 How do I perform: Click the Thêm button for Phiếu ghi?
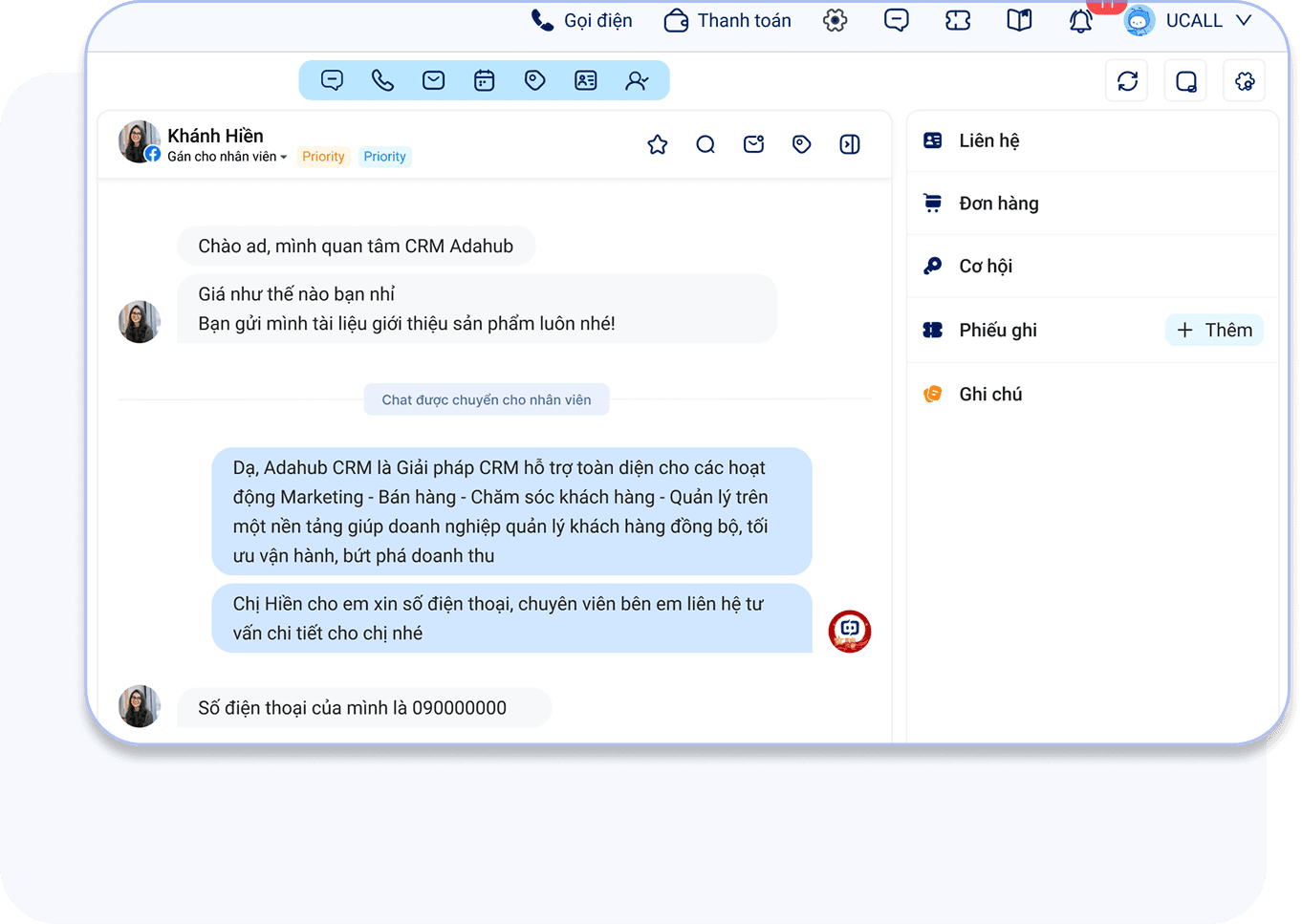(x=1214, y=330)
